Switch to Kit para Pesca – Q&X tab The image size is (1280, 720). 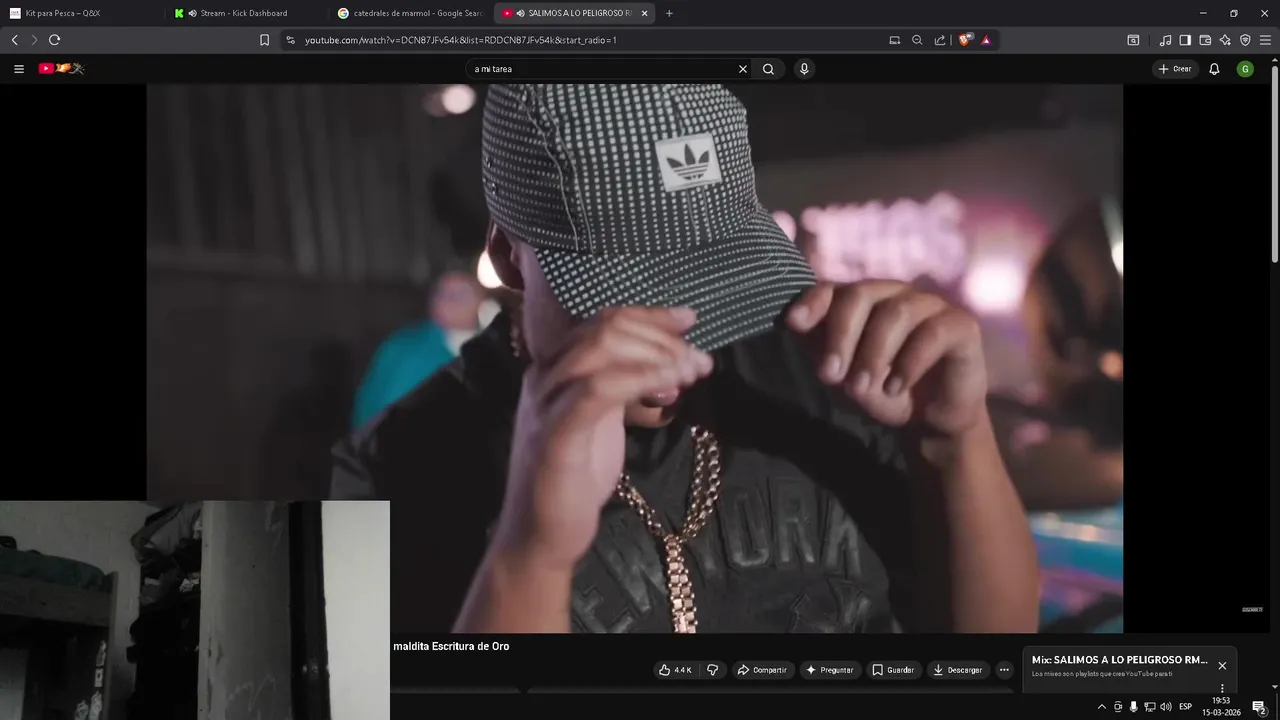pyautogui.click(x=80, y=13)
